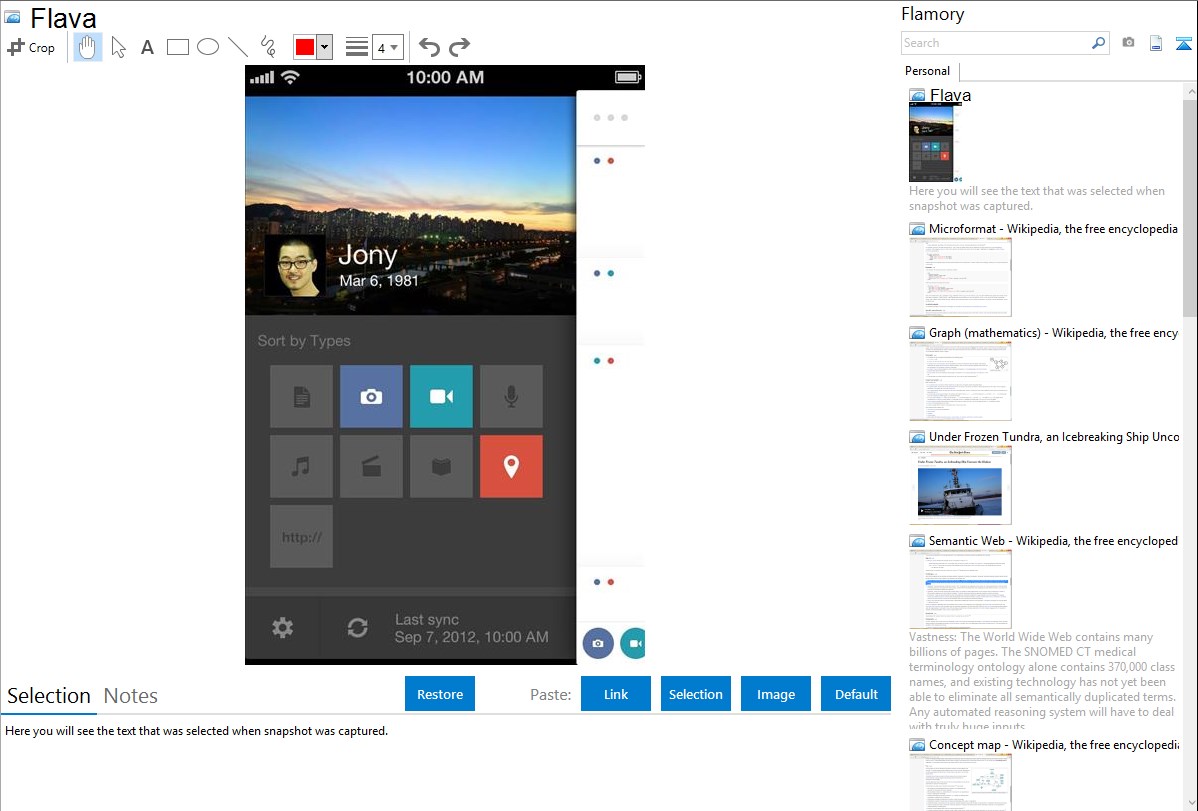Click the Paste Link button
This screenshot has width=1198, height=811.
[x=616, y=694]
